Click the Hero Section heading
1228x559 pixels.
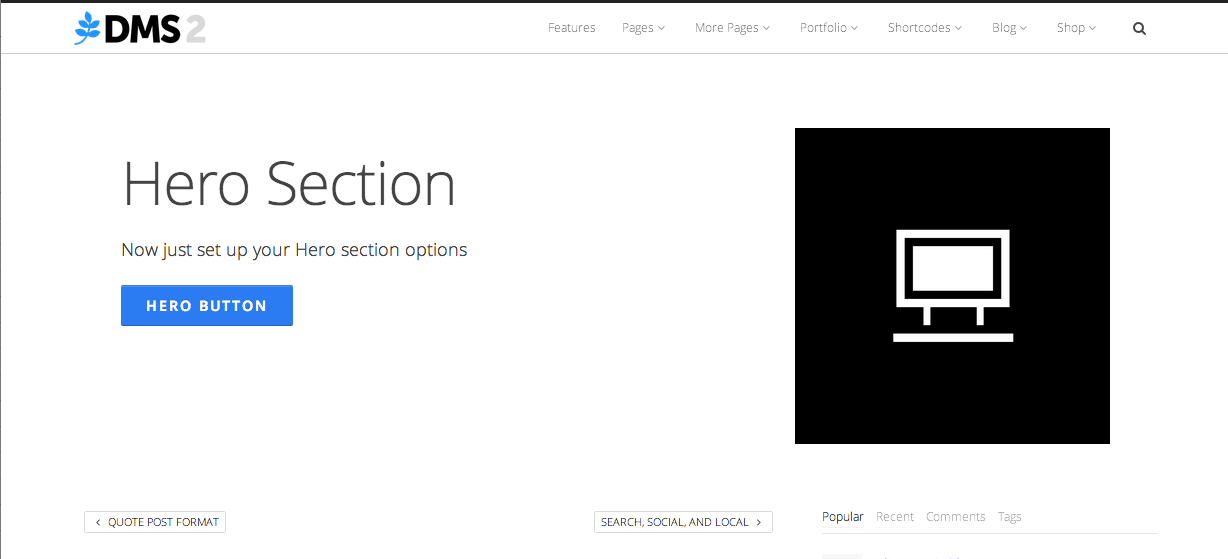(289, 185)
